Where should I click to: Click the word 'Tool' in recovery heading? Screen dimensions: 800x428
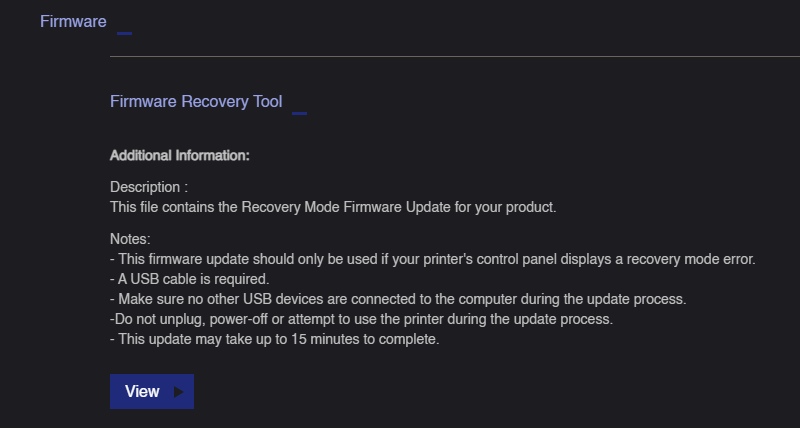tap(267, 102)
